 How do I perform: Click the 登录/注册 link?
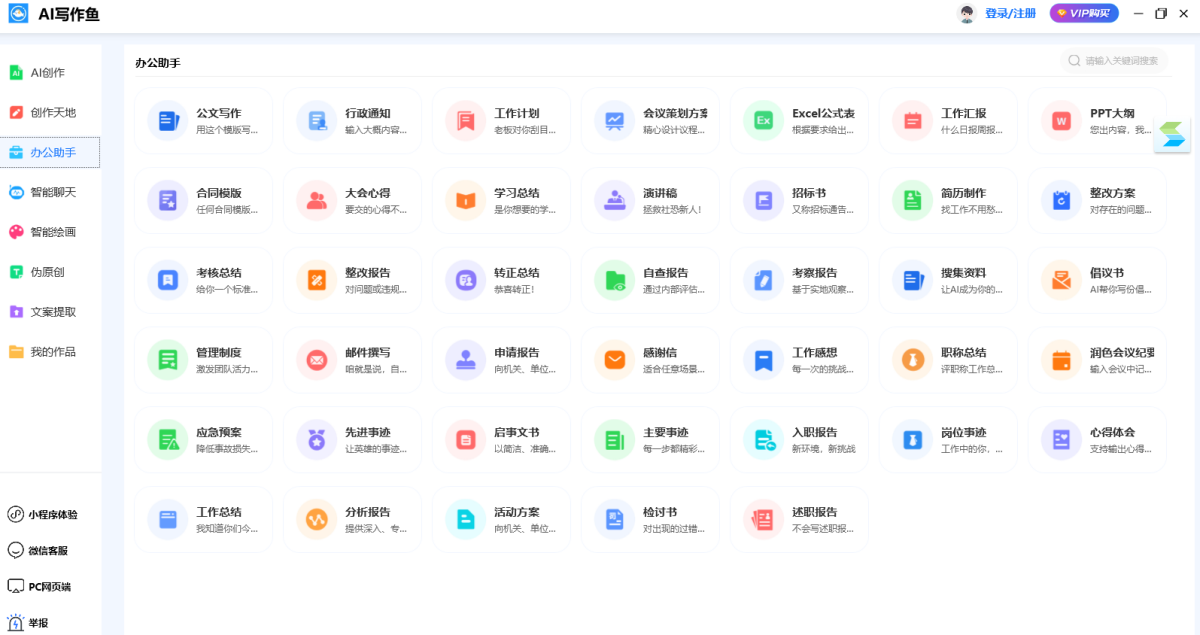coord(1010,14)
